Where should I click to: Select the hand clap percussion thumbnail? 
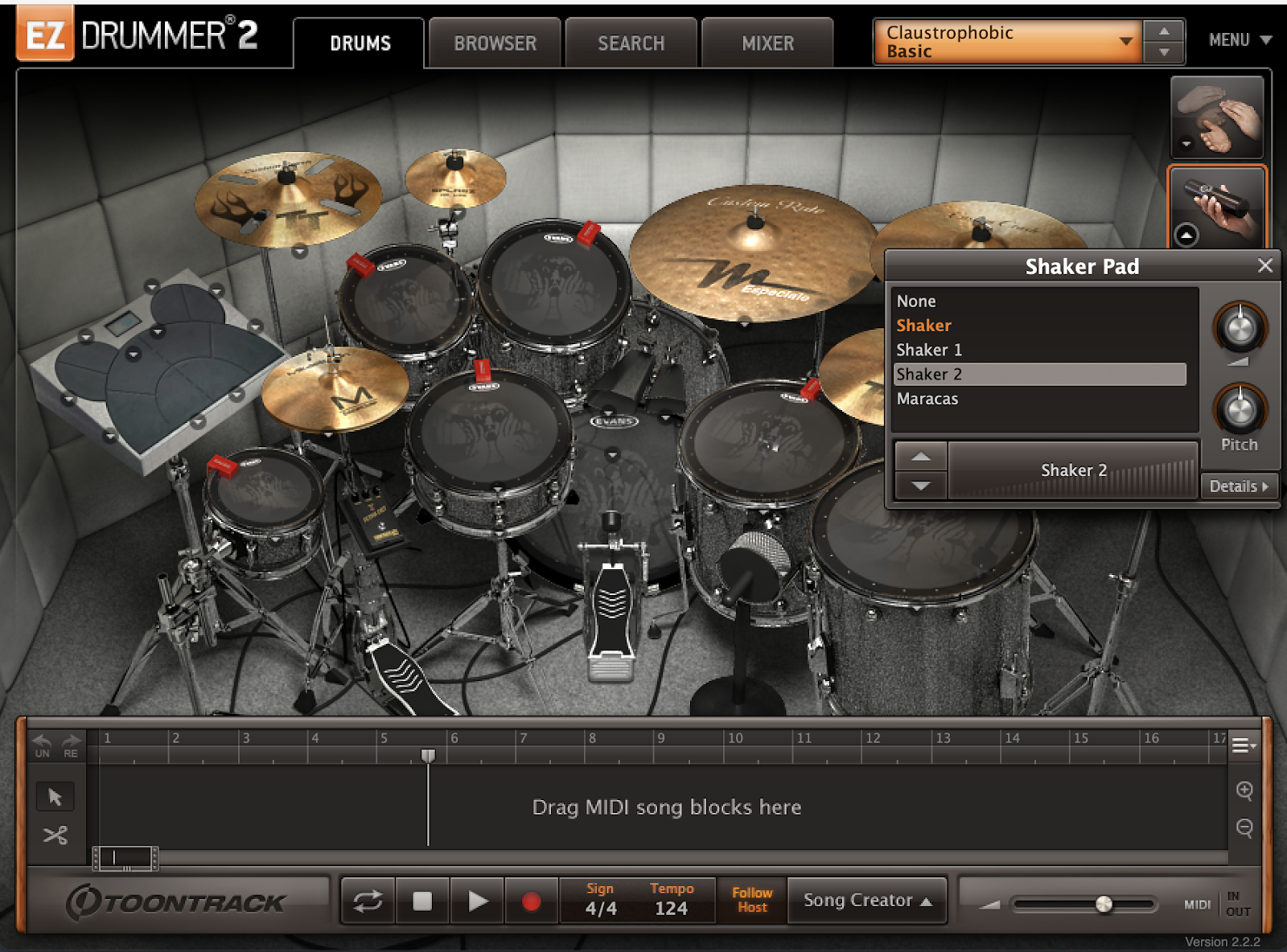click(x=1217, y=117)
